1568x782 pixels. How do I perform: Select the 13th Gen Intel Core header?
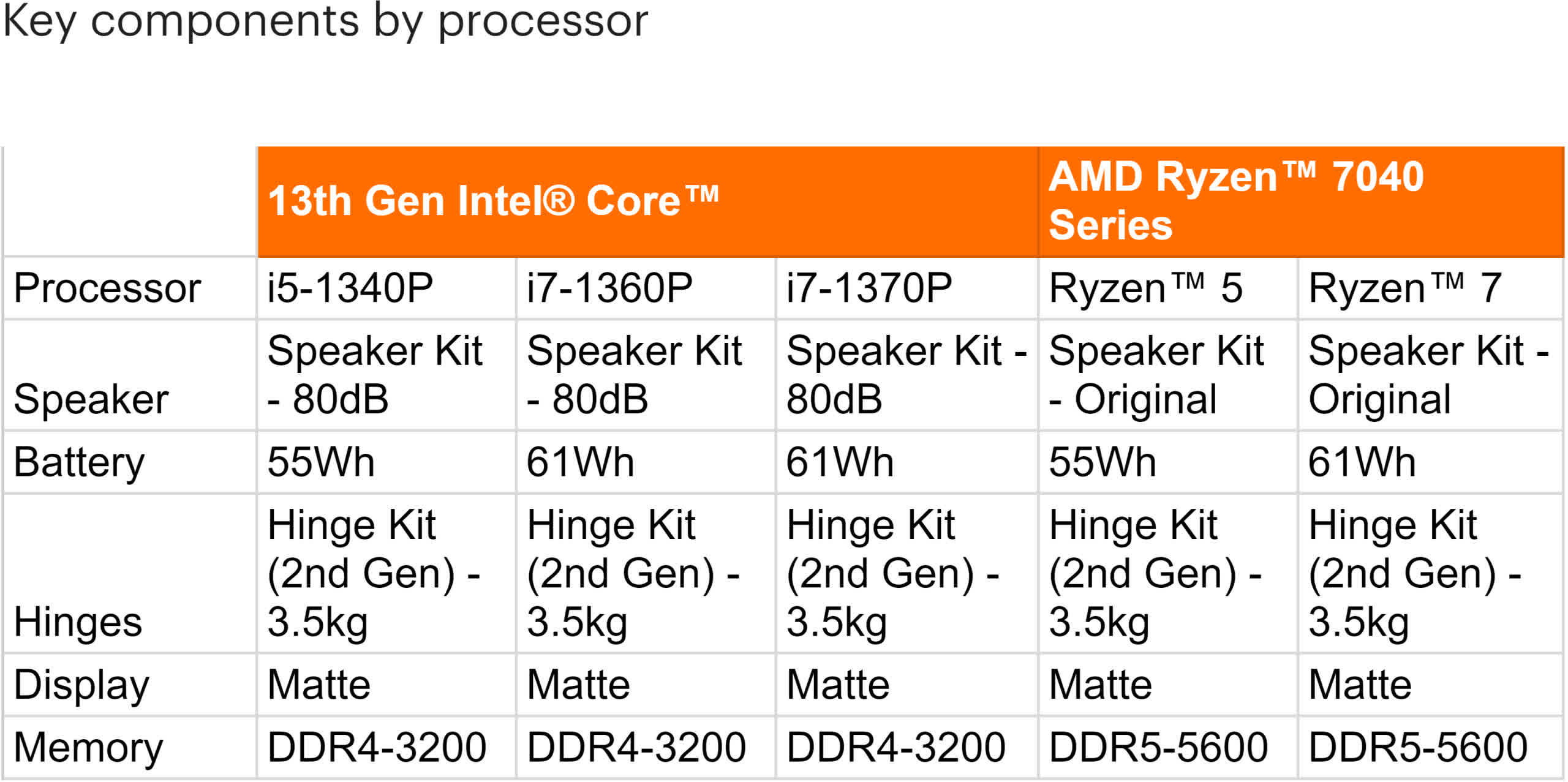(648, 201)
